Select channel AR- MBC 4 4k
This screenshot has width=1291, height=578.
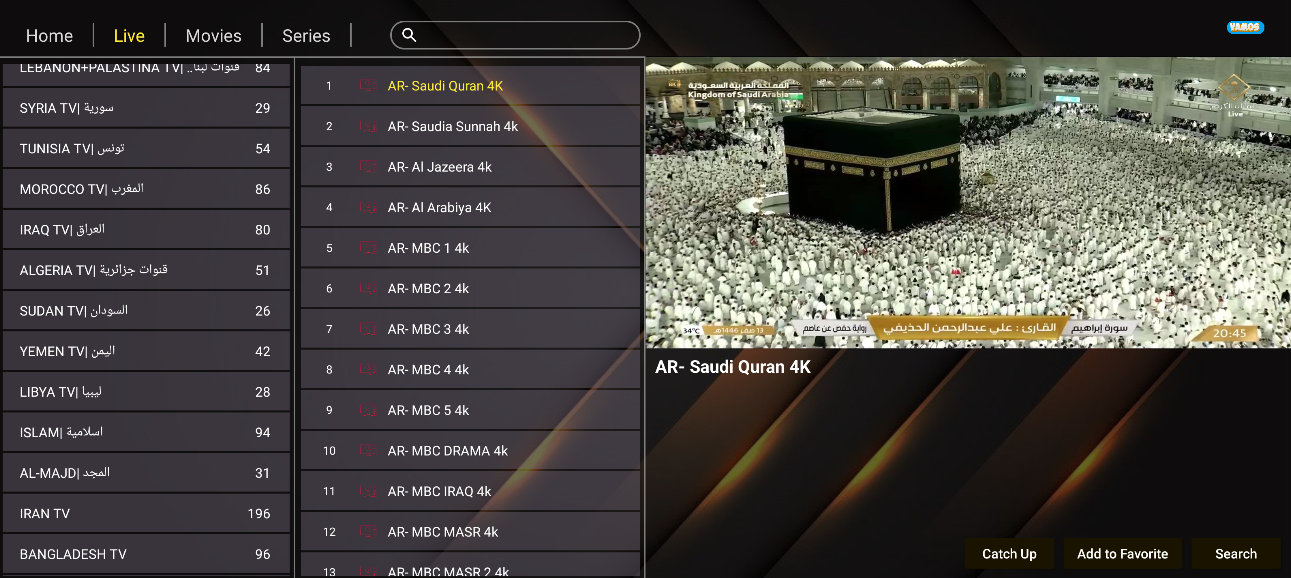pyautogui.click(x=470, y=370)
